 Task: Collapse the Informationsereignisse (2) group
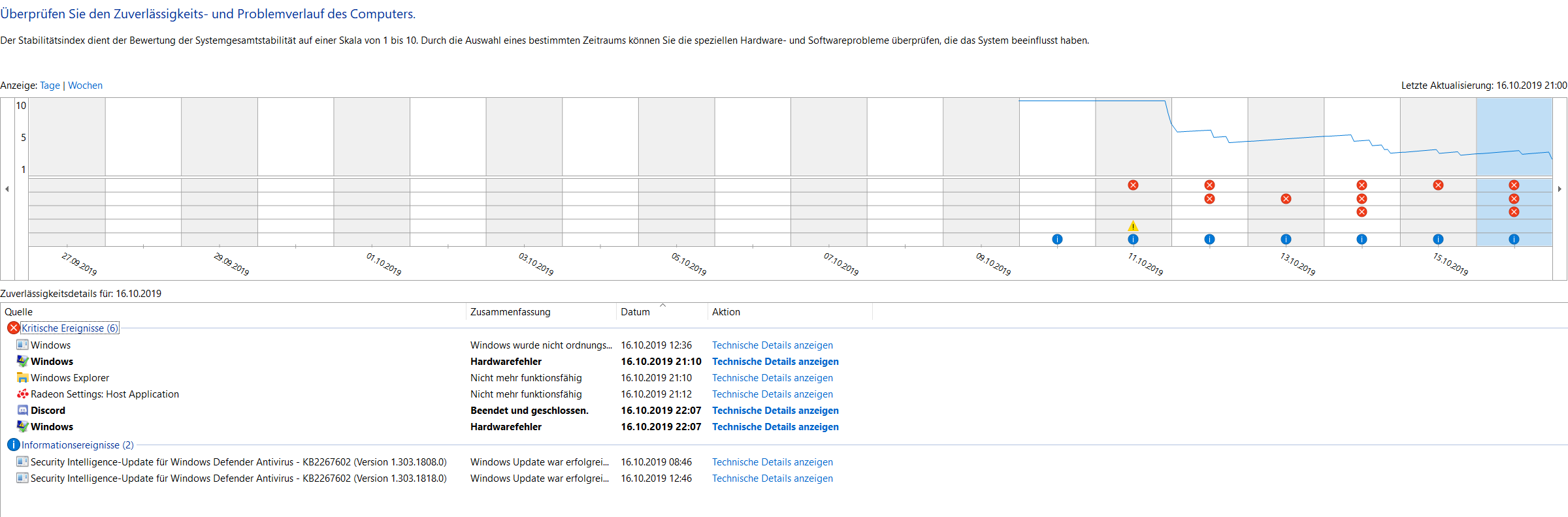[x=78, y=445]
